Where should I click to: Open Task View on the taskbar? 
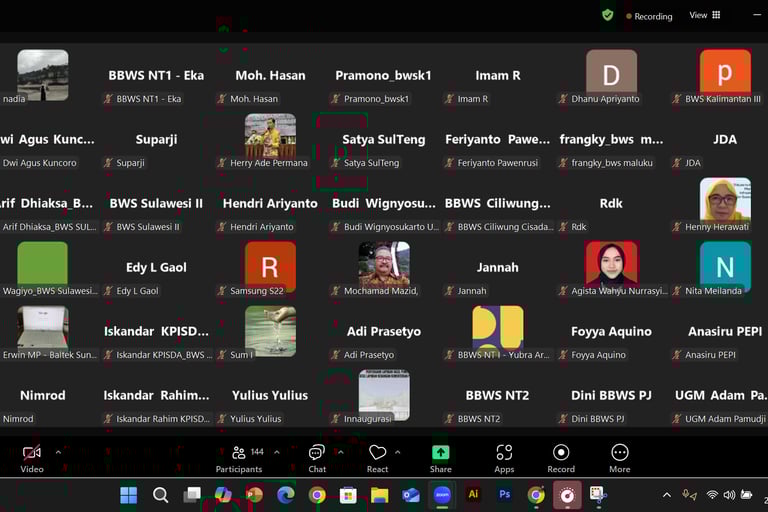click(x=192, y=495)
